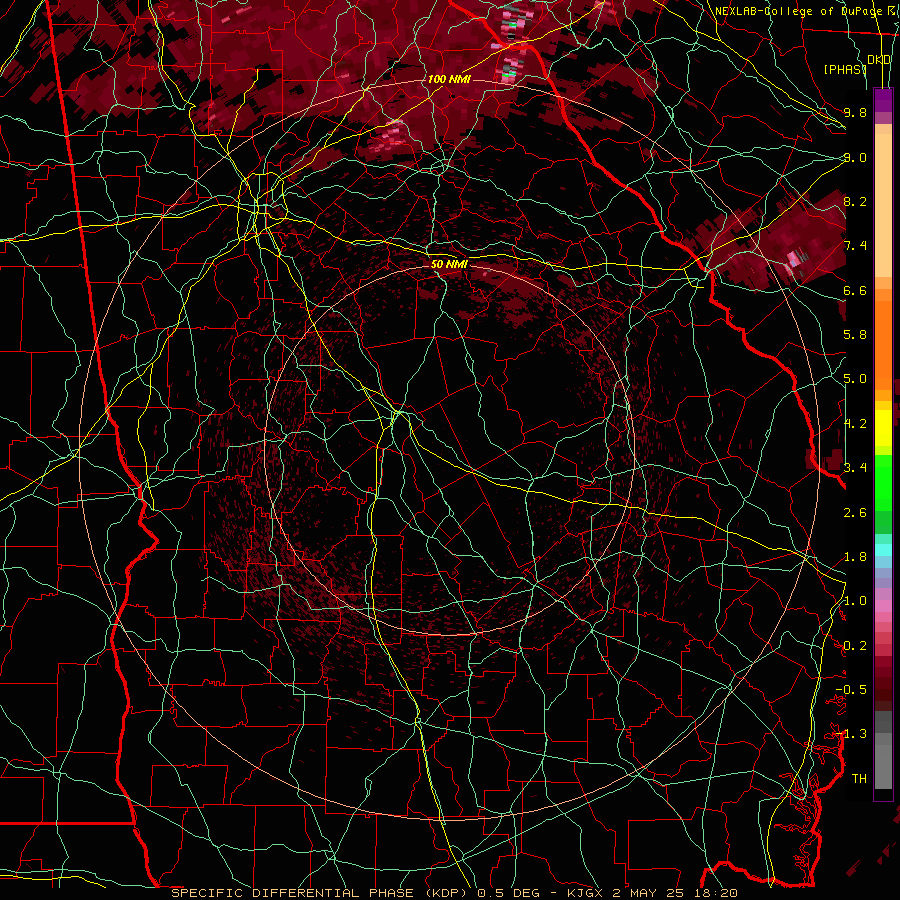Click the dark maroon band in the legend
The height and width of the screenshot is (900, 900).
pyautogui.click(x=883, y=682)
